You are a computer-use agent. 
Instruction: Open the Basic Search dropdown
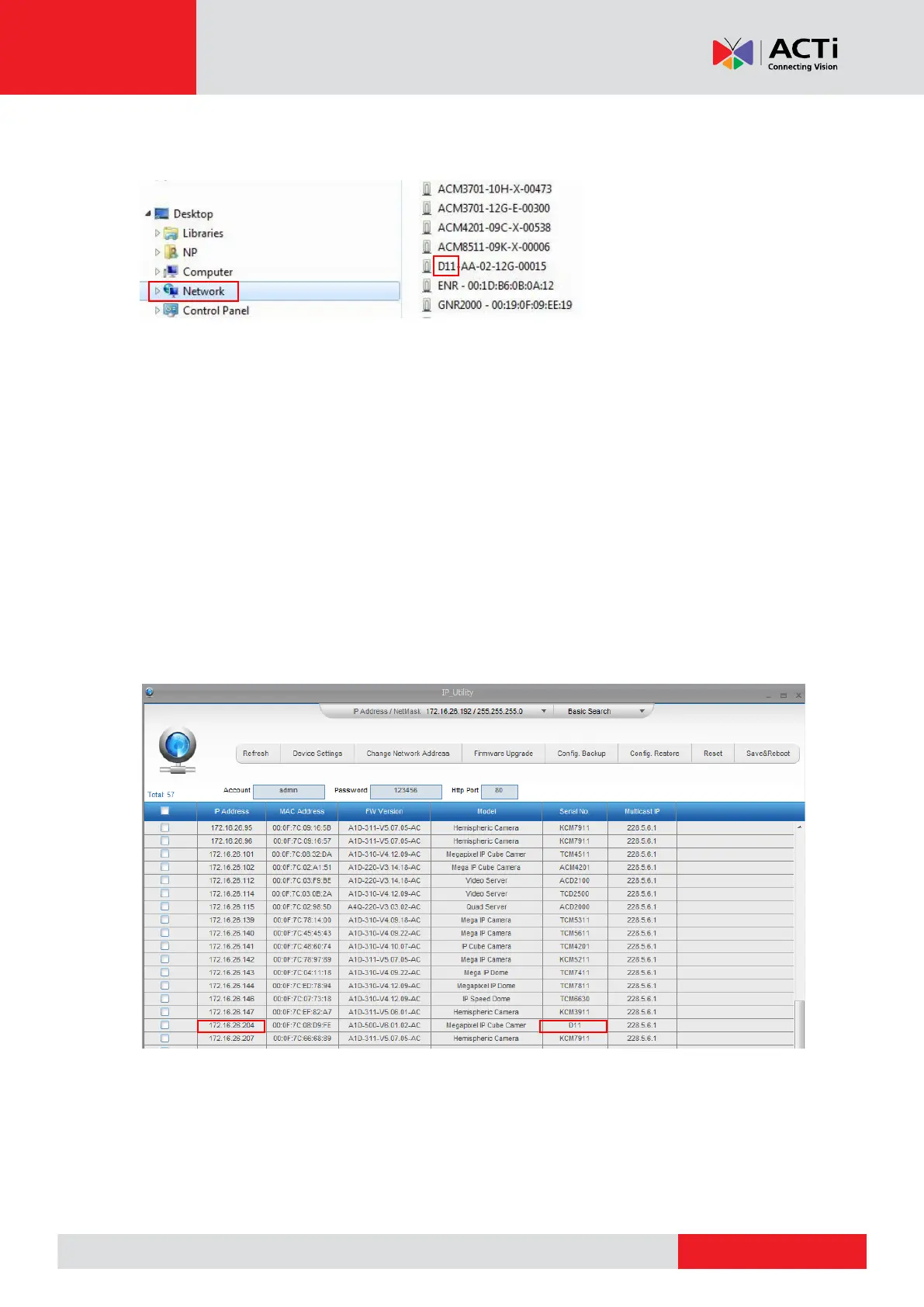point(642,711)
